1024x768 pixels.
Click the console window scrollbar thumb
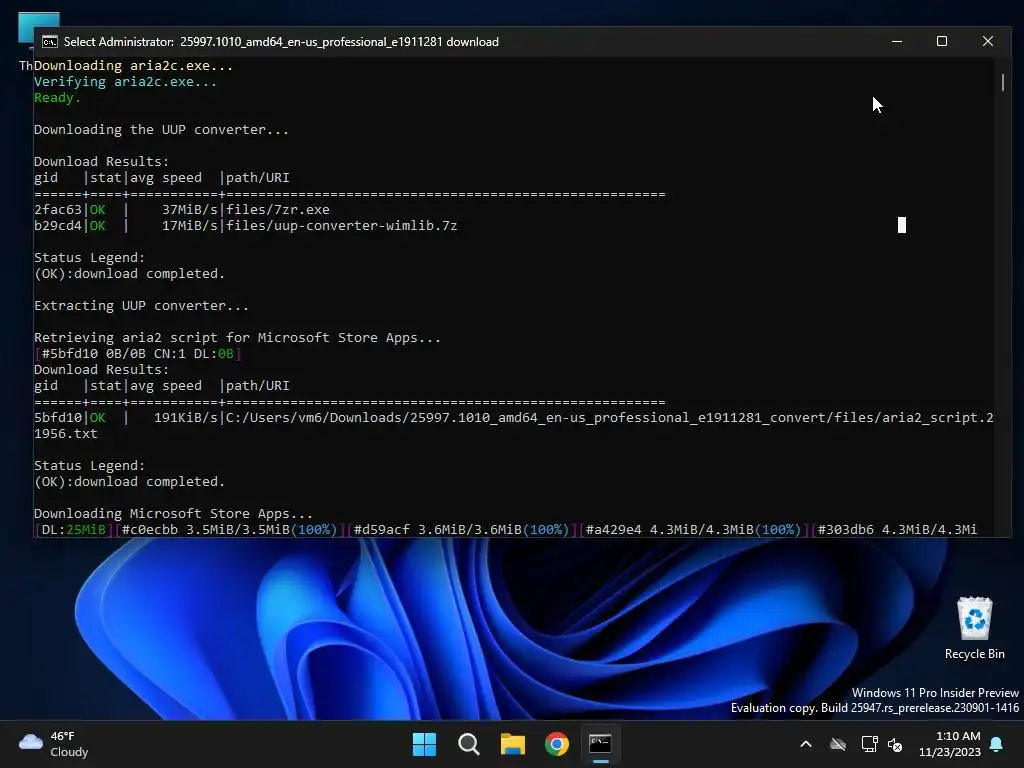1002,82
